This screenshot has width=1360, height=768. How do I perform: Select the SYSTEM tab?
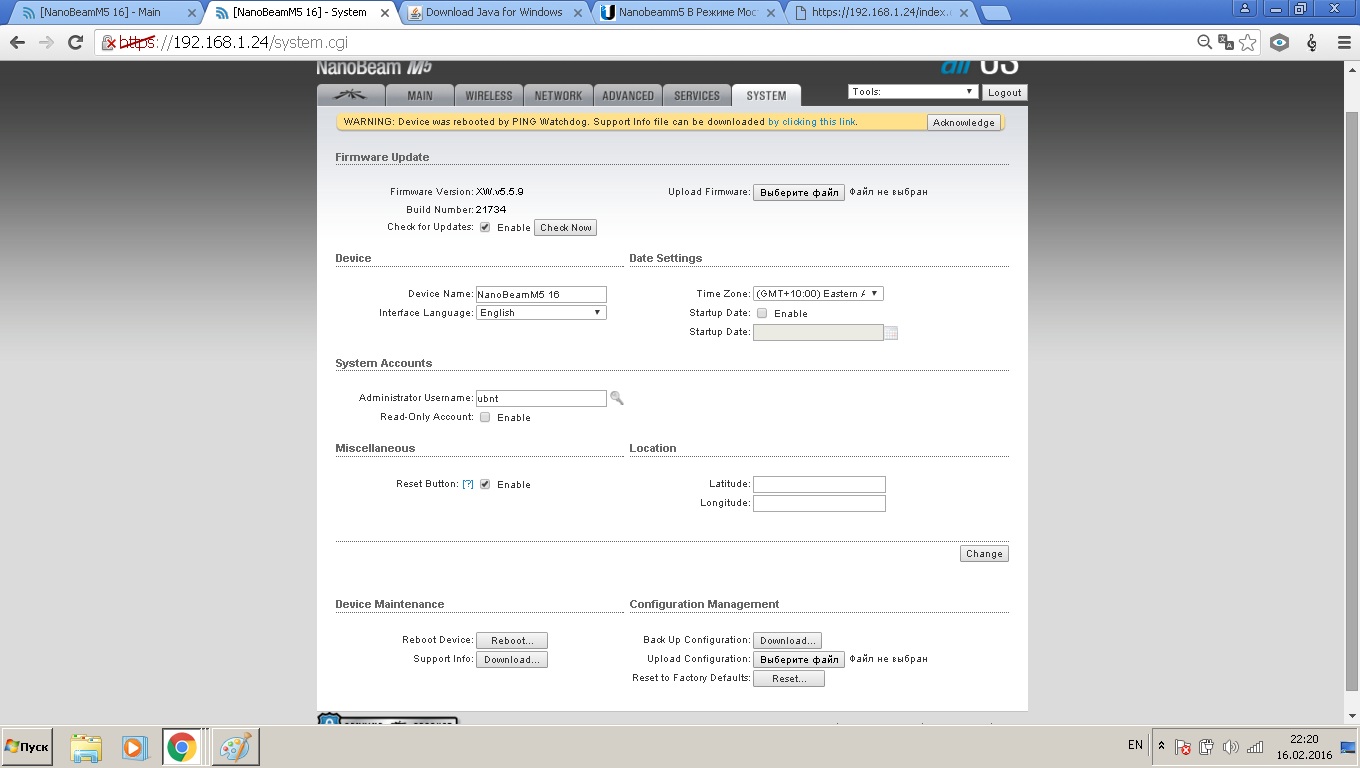(x=766, y=95)
